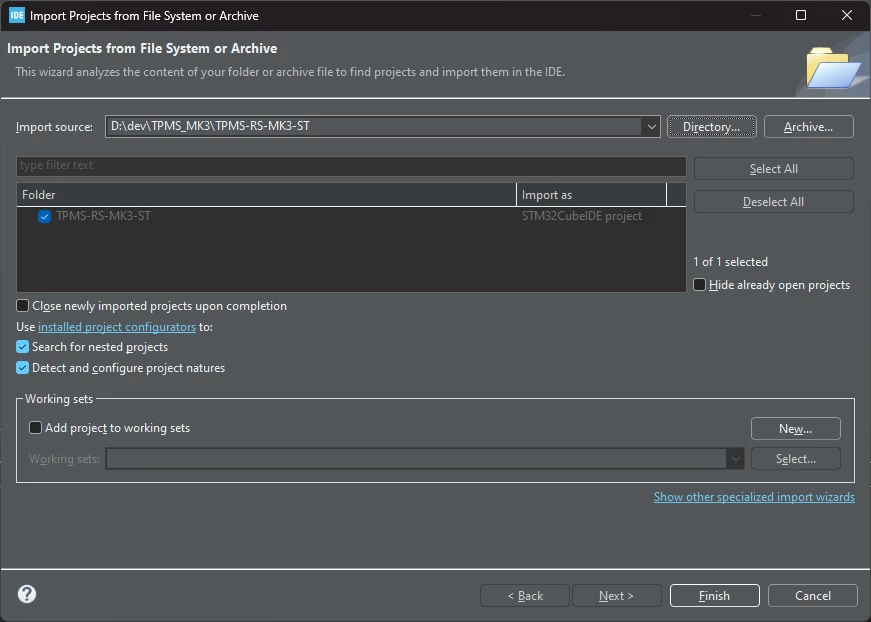Maximize the import dialog window
The width and height of the screenshot is (871, 622).
point(801,15)
